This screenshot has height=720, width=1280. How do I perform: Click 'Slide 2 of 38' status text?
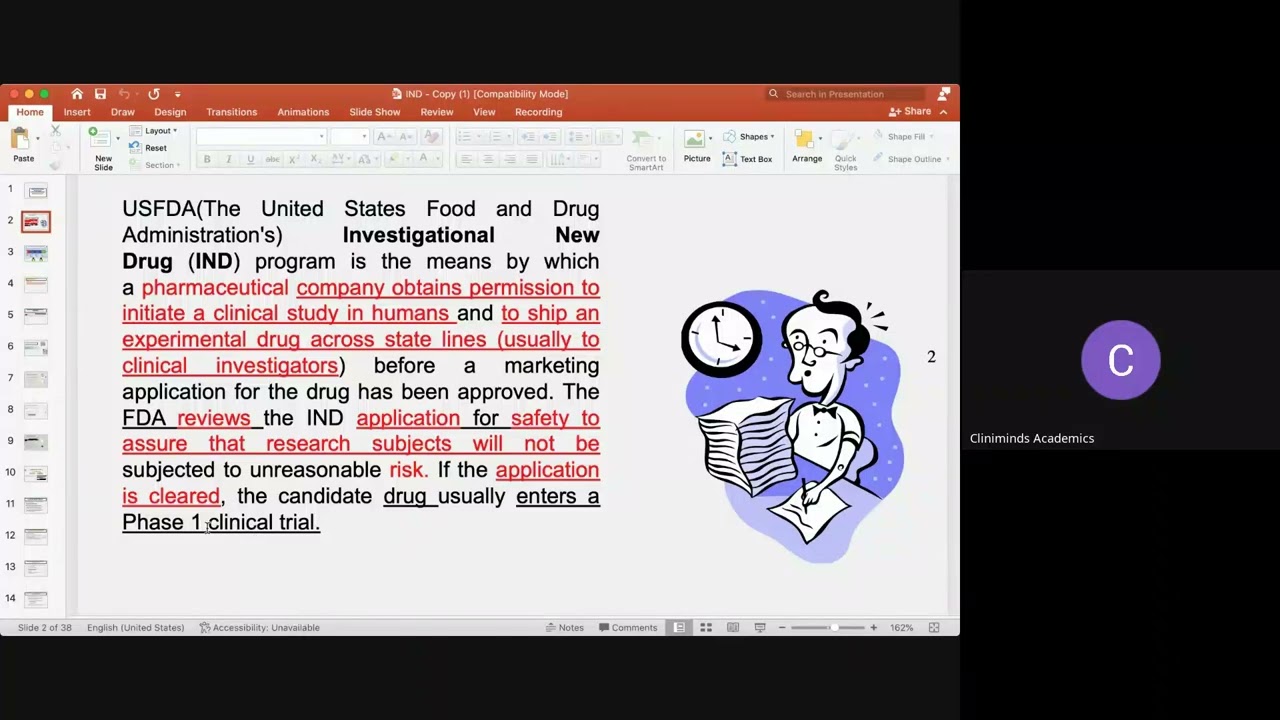44,628
